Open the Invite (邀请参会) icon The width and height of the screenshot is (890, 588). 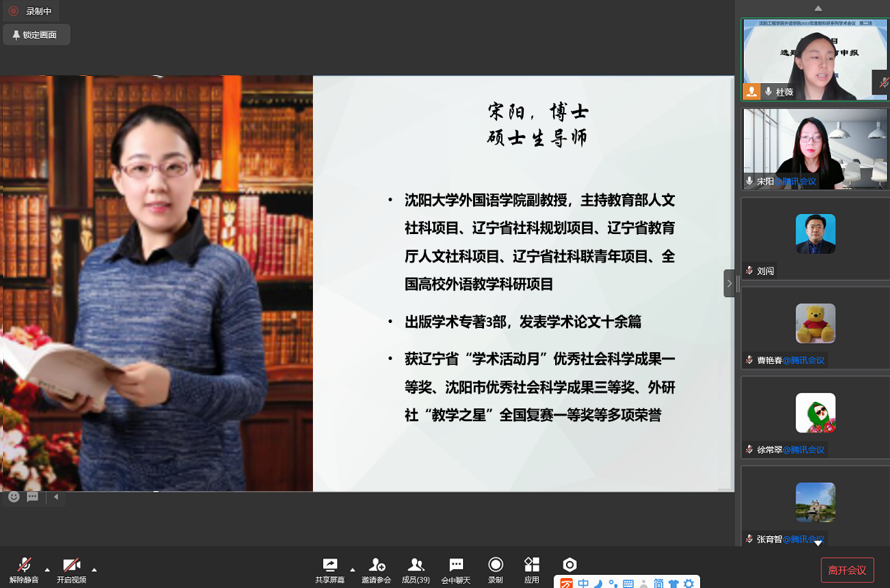tap(376, 568)
